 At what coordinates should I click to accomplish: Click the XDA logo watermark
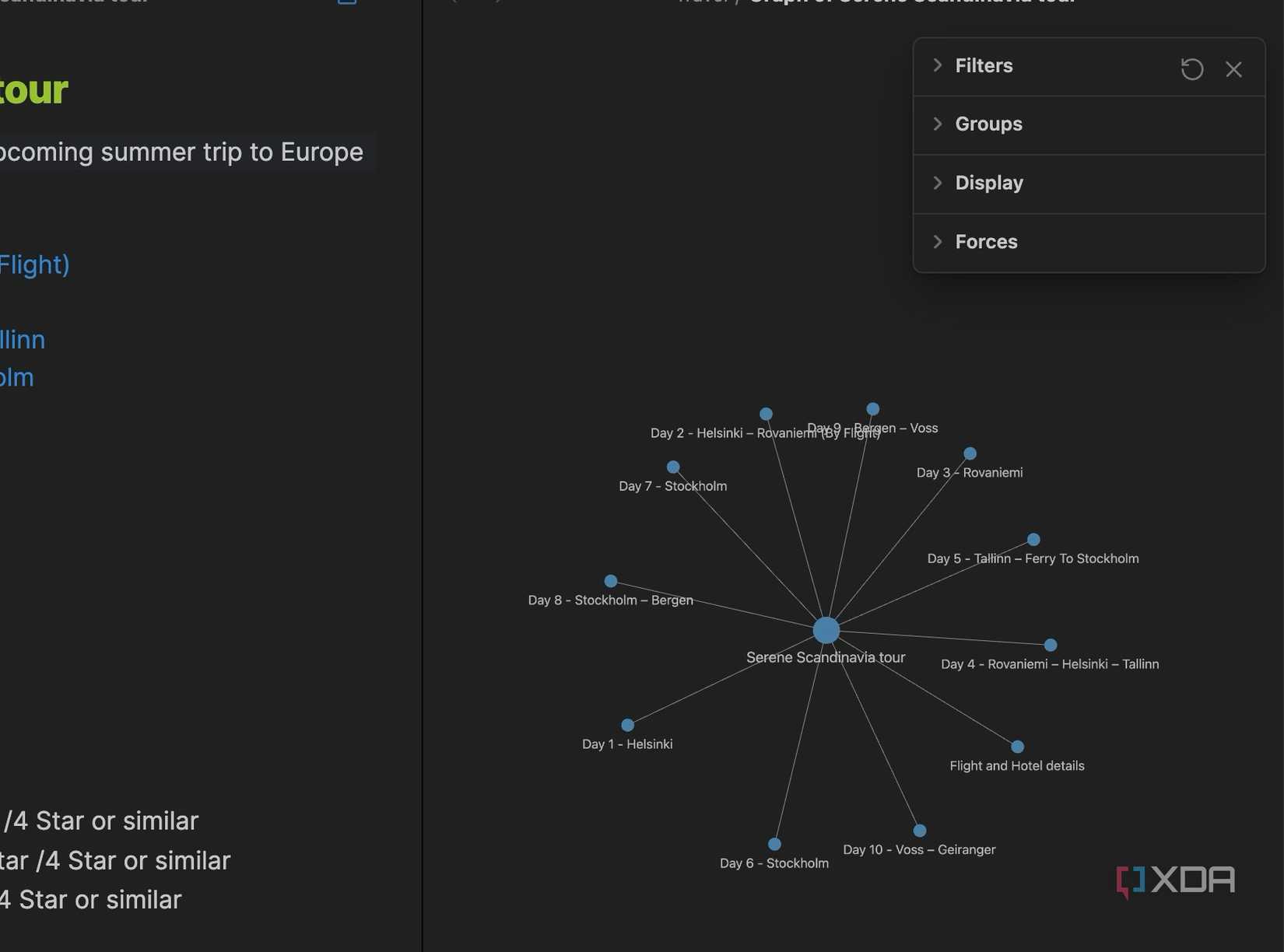(1175, 880)
